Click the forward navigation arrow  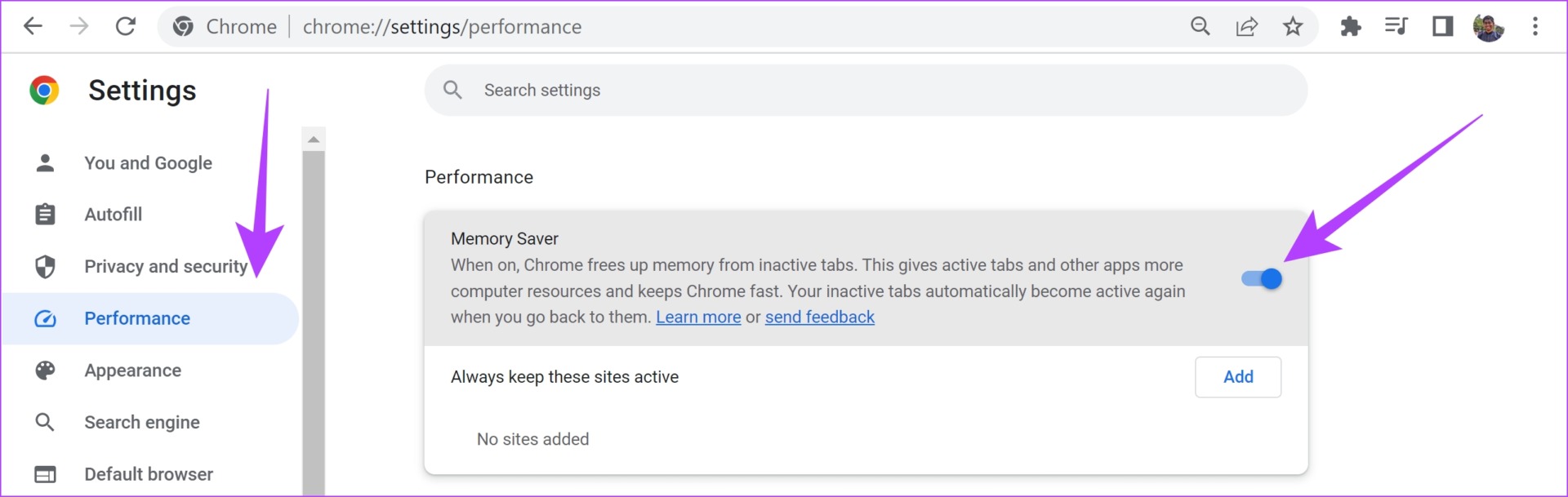click(79, 26)
